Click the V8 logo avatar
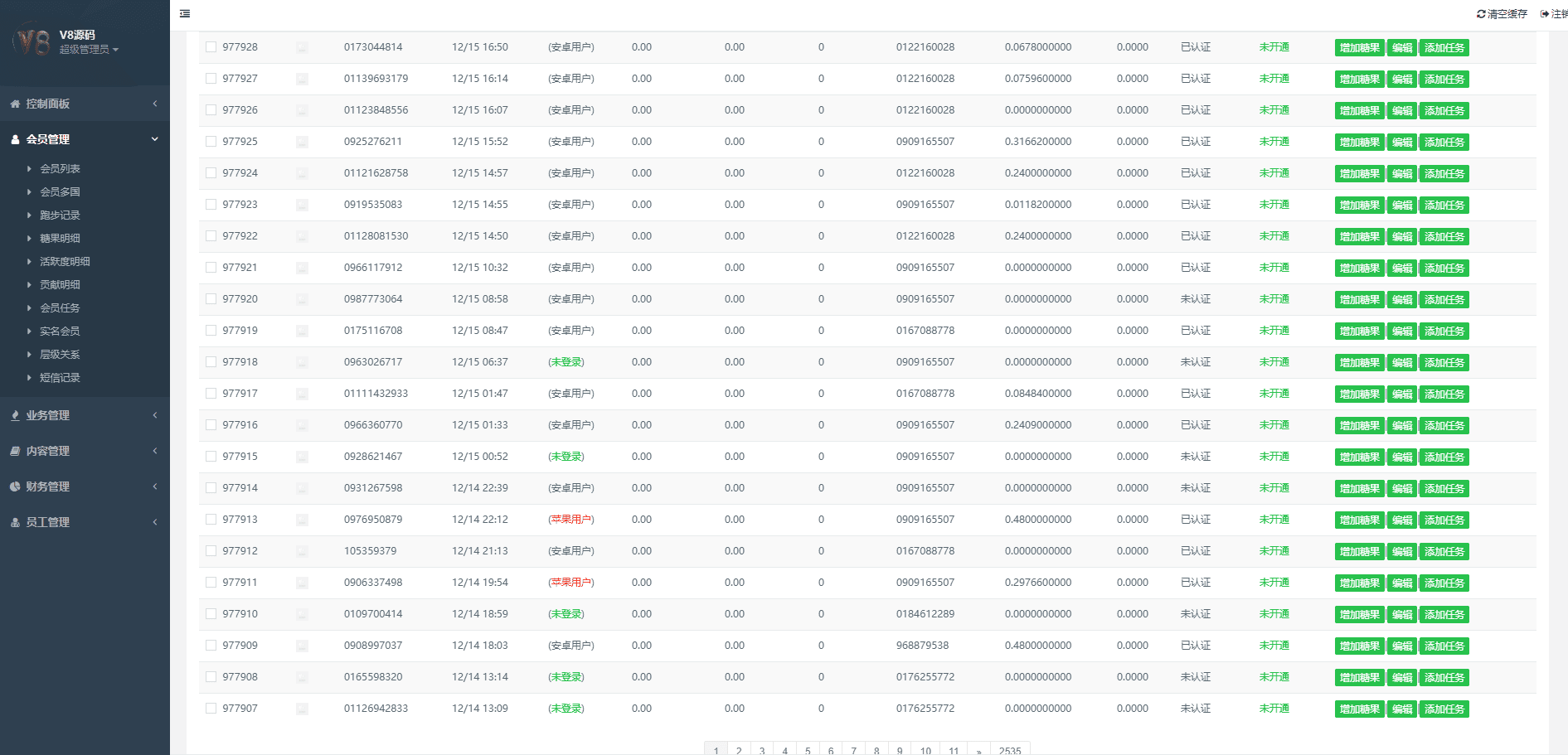The width and height of the screenshot is (1568, 755). [32, 41]
